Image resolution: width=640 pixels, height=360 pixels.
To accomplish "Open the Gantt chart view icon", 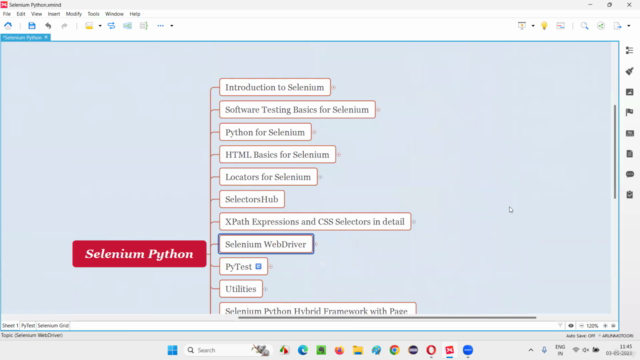I will 560,26.
